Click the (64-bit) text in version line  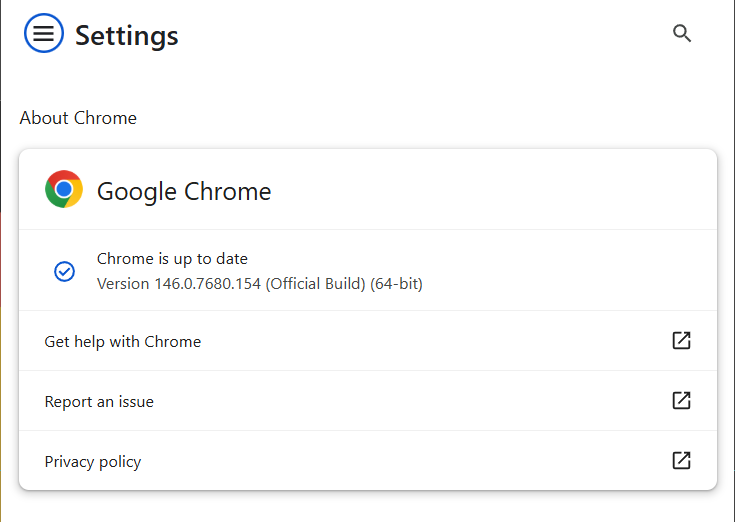point(397,284)
